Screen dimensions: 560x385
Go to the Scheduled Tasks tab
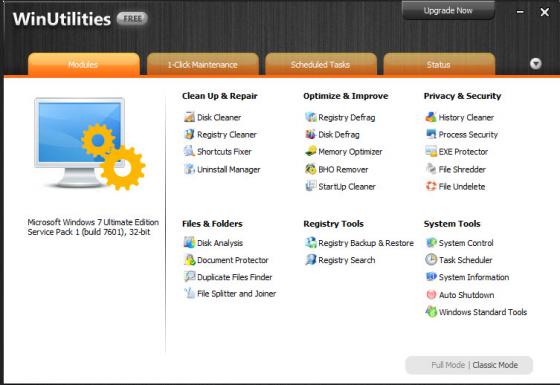tap(320, 64)
